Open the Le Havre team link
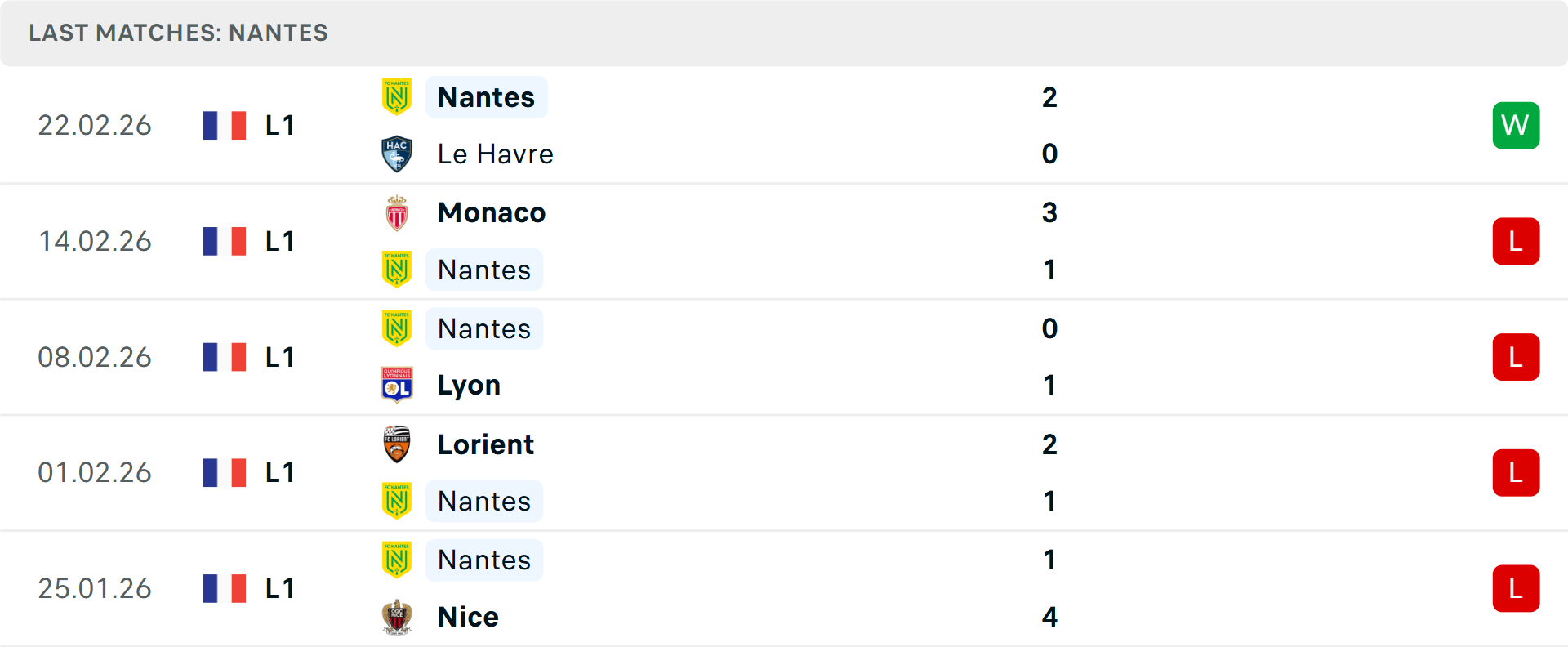This screenshot has height=647, width=1568. [495, 154]
